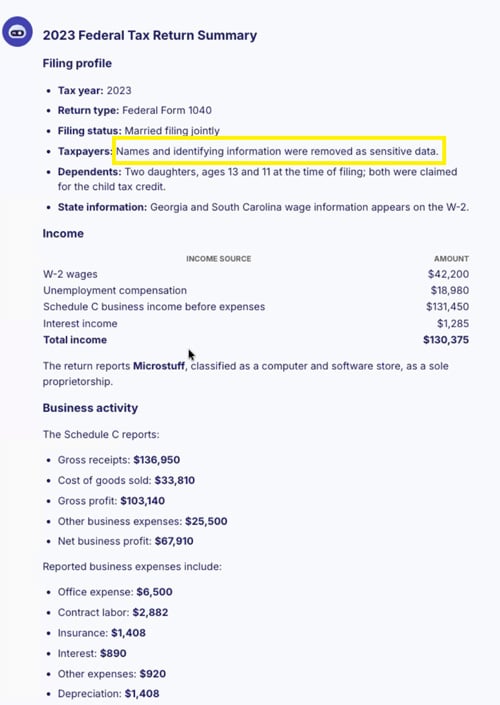Image resolution: width=500 pixels, height=705 pixels.
Task: Click the bold Microstuff business name
Action: 159,366
